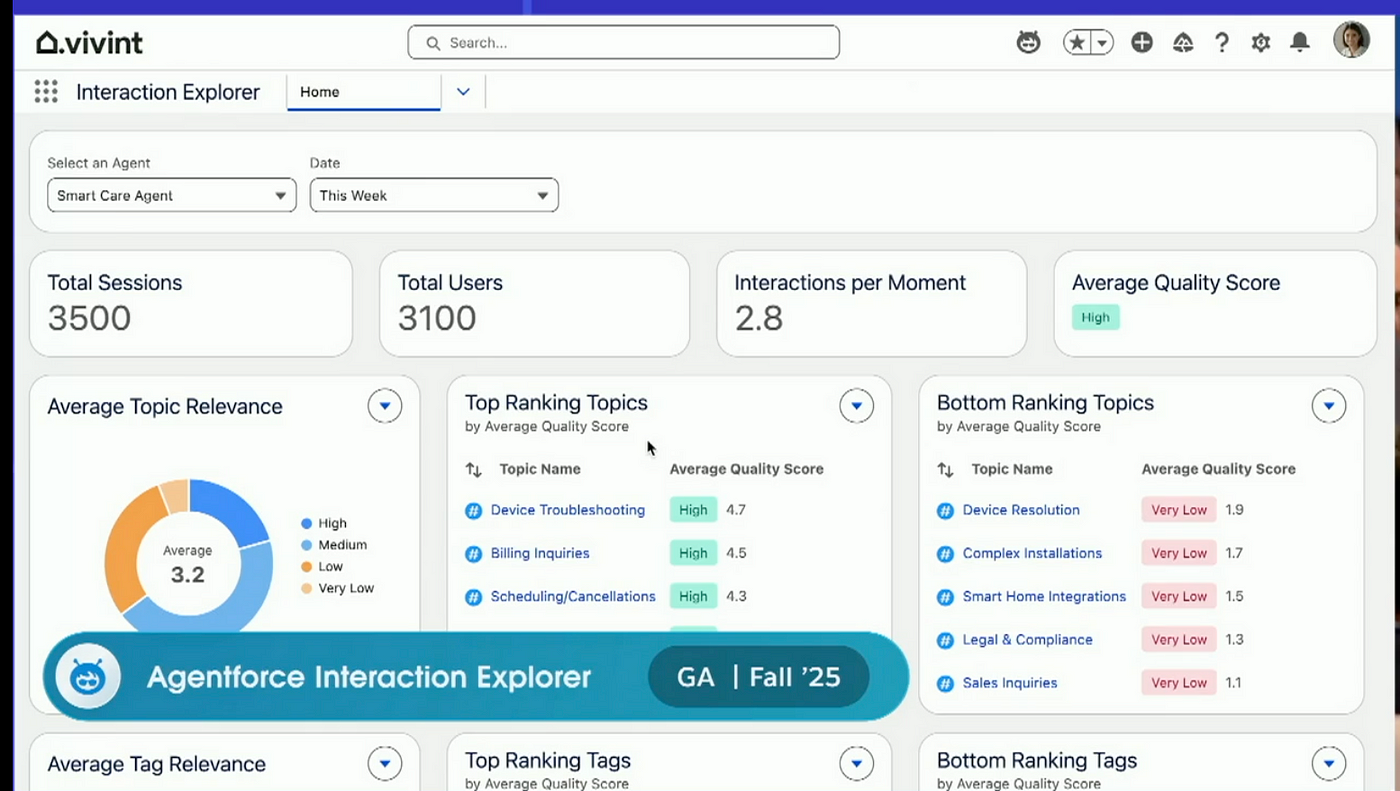Select the Home tab
Image resolution: width=1400 pixels, height=791 pixels.
pyautogui.click(x=363, y=92)
